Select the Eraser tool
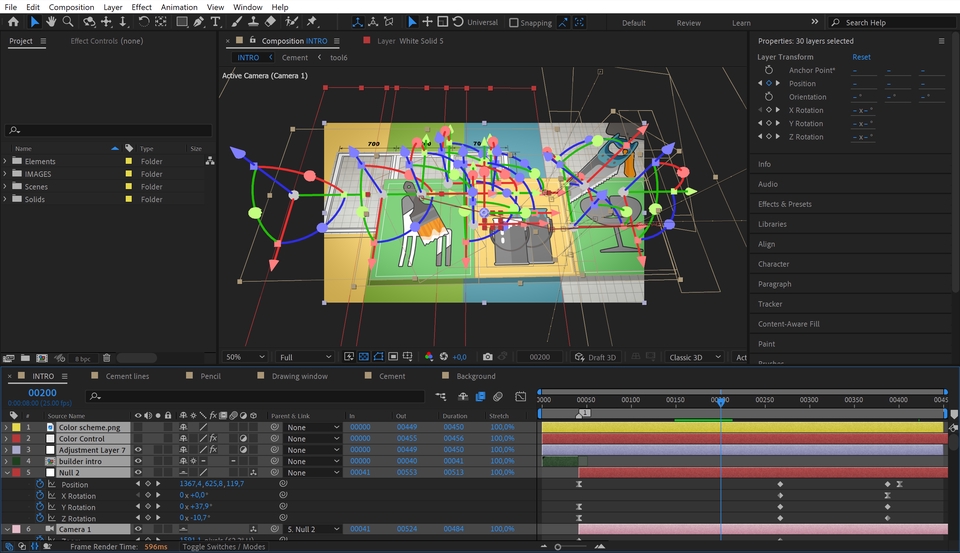960x553 pixels. pyautogui.click(x=270, y=22)
